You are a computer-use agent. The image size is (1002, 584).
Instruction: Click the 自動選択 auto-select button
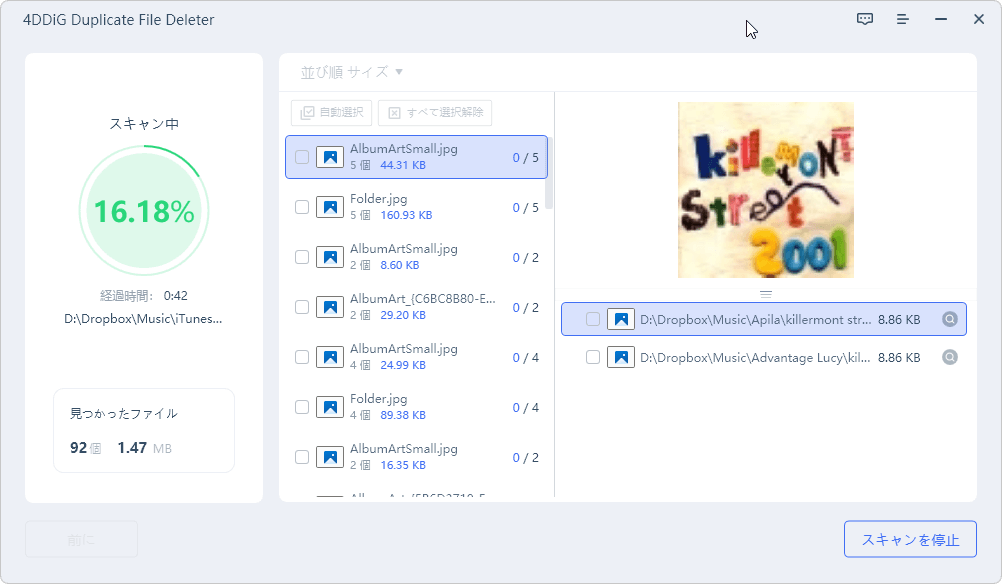(332, 112)
